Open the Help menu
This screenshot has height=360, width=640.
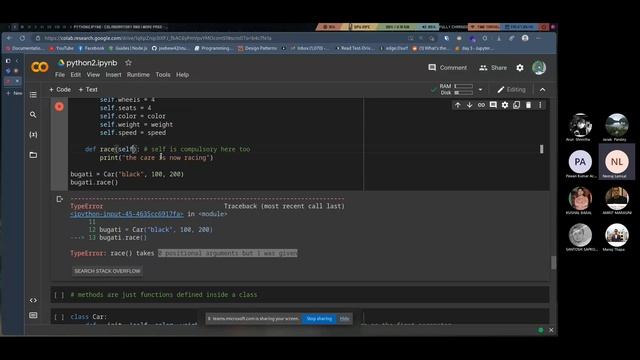[182, 75]
